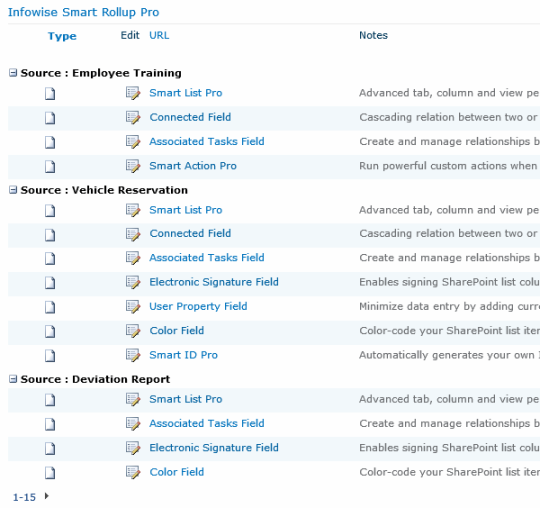This screenshot has height=508, width=540.
Task: Click edit icon for Connected Field under Employee Training
Action: [133, 117]
